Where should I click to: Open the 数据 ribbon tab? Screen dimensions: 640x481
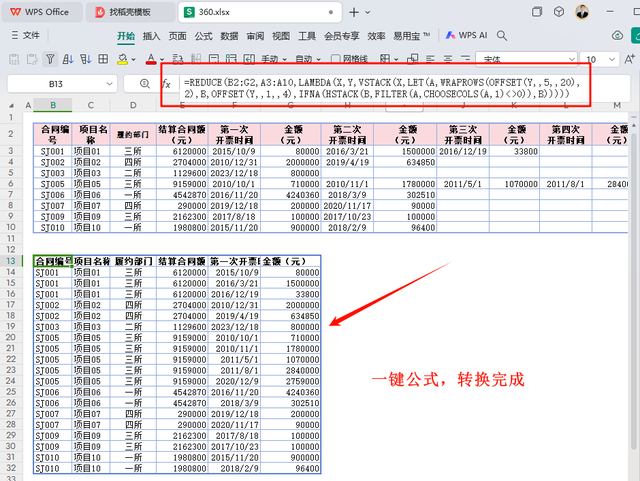tap(229, 36)
